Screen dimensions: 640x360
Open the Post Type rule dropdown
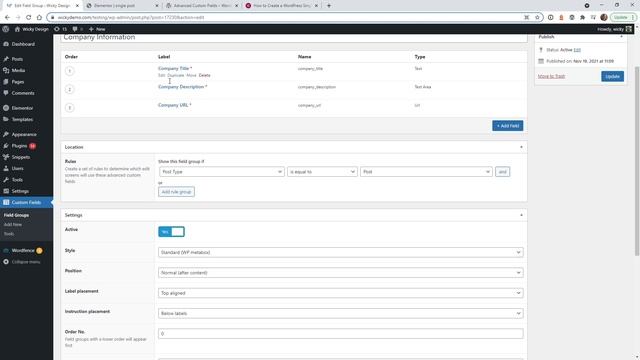(222, 172)
